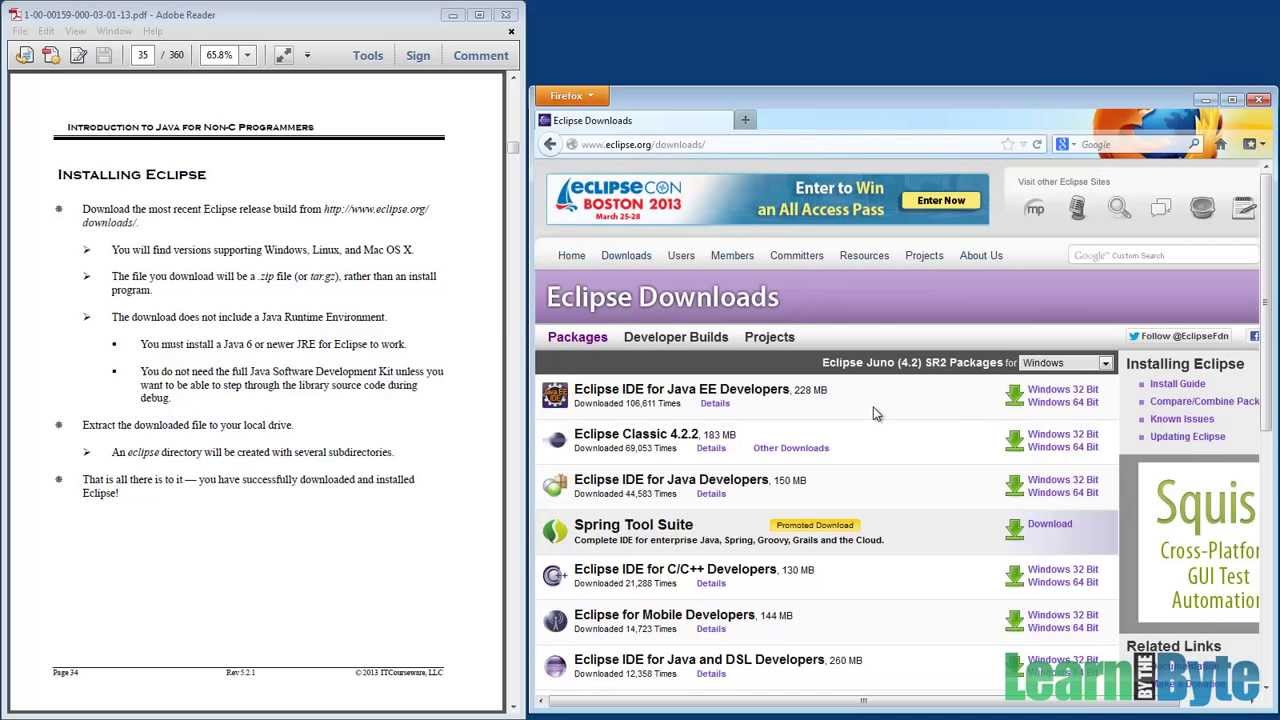
Task: Open the Tools pane in Adobe Reader
Action: pyautogui.click(x=368, y=55)
